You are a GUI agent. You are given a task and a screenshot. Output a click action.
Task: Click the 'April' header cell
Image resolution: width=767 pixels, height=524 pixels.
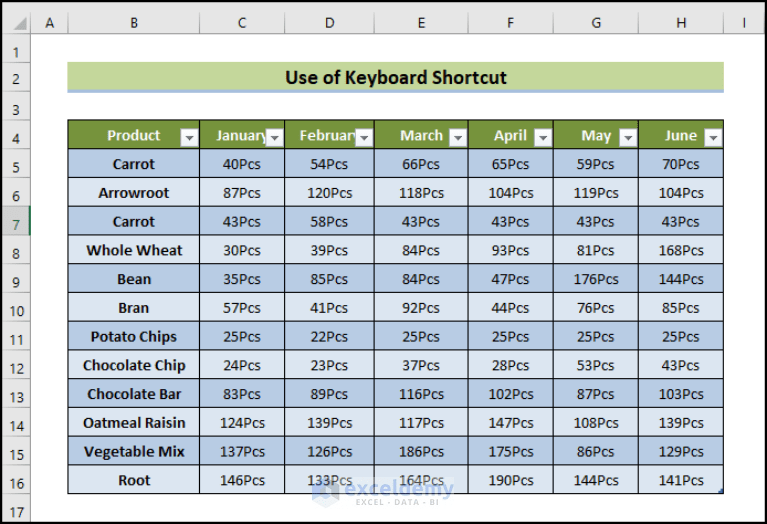pyautogui.click(x=511, y=135)
